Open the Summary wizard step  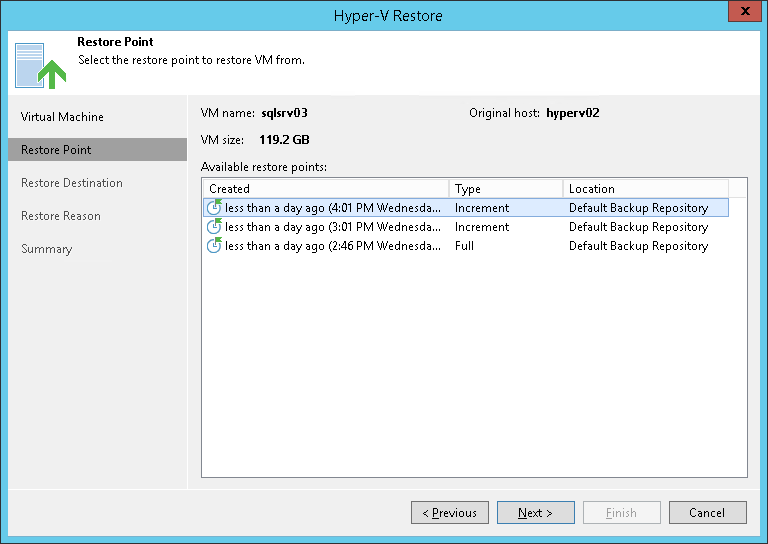(47, 249)
